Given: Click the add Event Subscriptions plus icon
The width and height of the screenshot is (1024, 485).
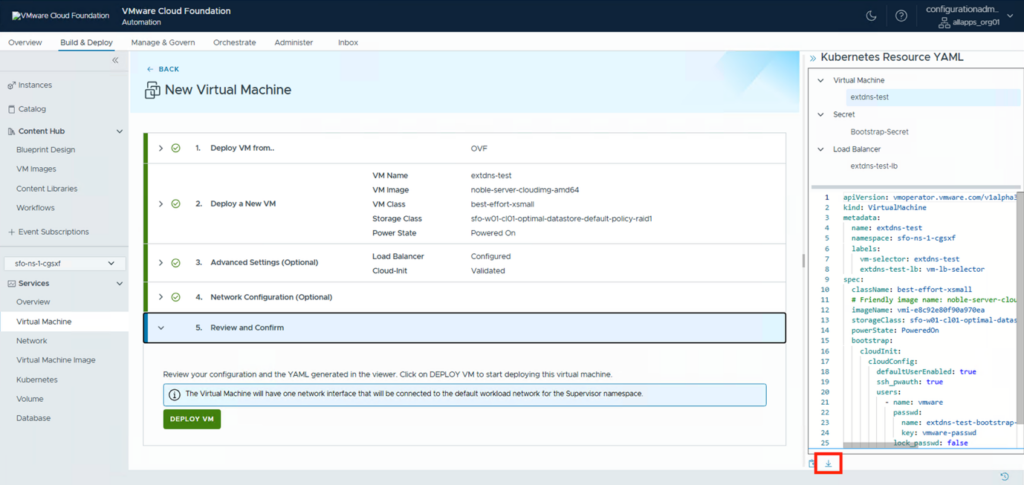Looking at the screenshot, I should (x=11, y=232).
